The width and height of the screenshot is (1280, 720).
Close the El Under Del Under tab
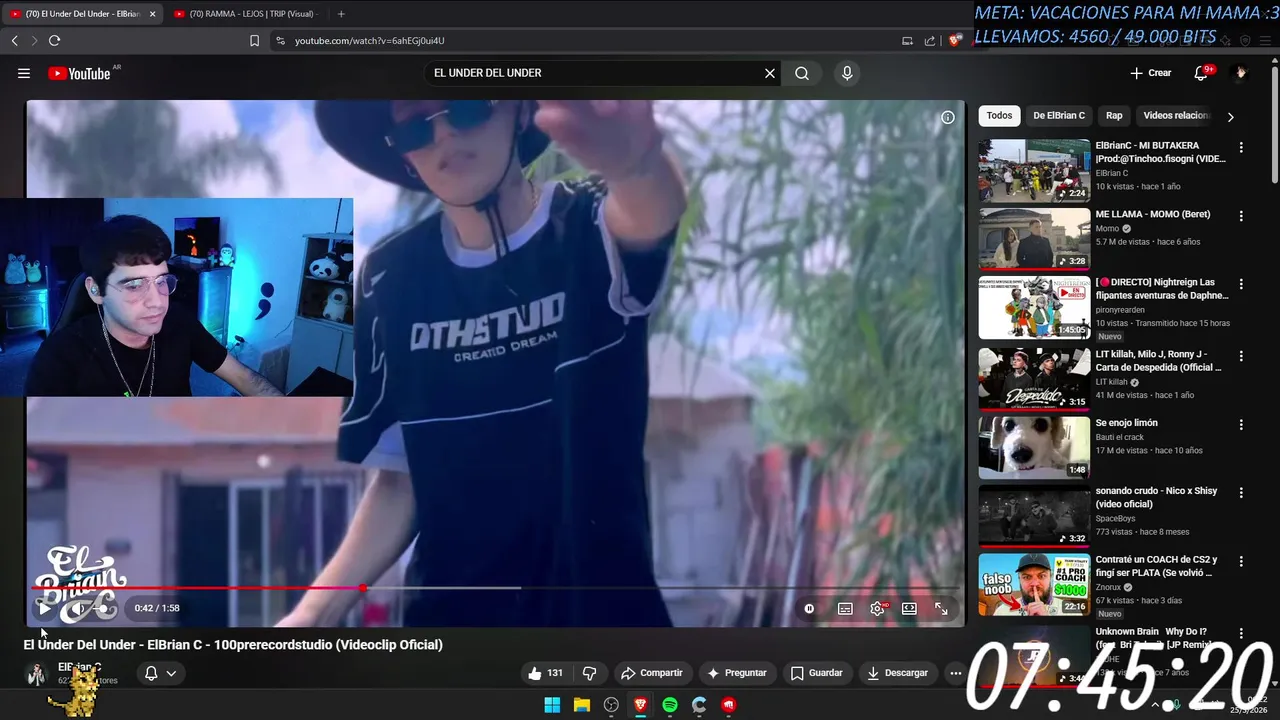pos(152,14)
